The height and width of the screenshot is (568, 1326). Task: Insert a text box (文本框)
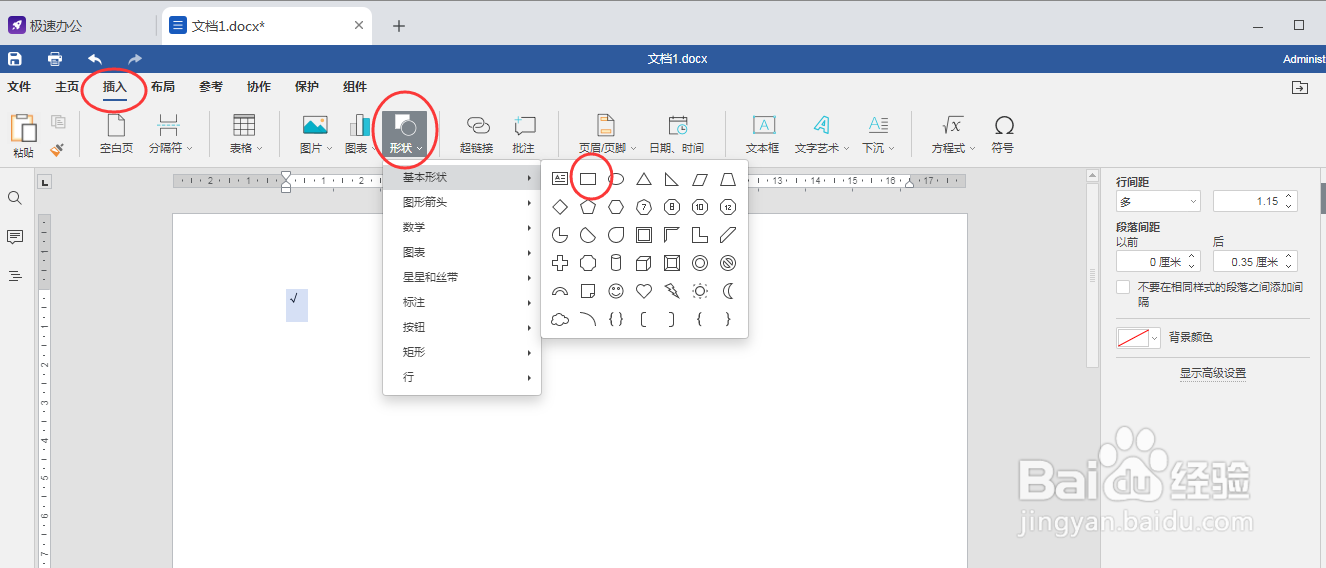(x=762, y=134)
